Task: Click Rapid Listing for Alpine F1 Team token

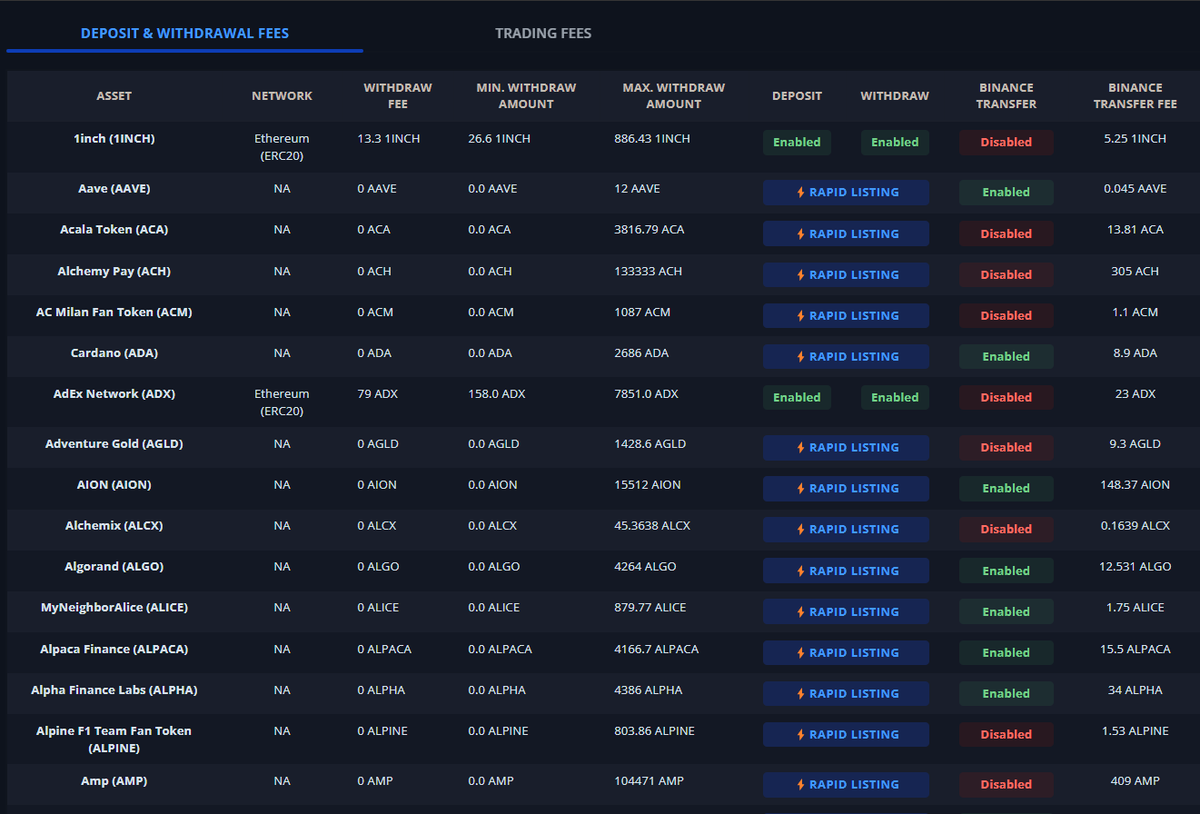Action: (x=846, y=735)
